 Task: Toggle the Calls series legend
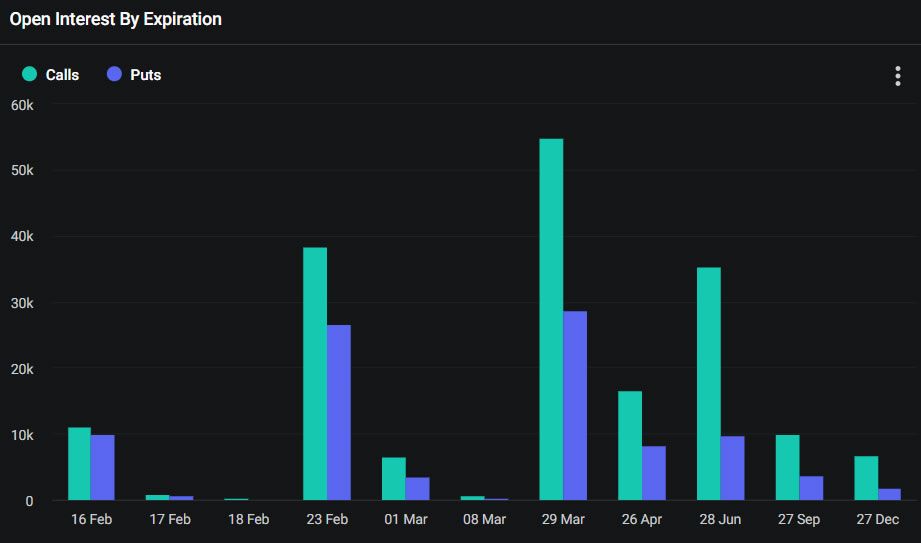pyautogui.click(x=51, y=75)
